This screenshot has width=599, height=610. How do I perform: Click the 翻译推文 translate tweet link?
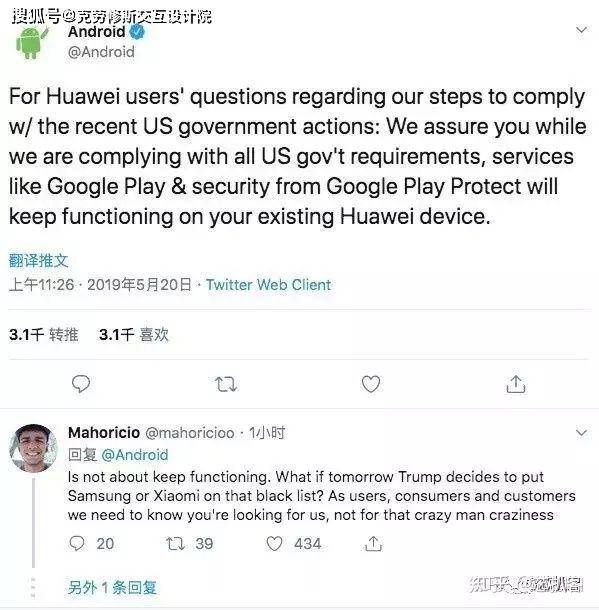(39, 261)
